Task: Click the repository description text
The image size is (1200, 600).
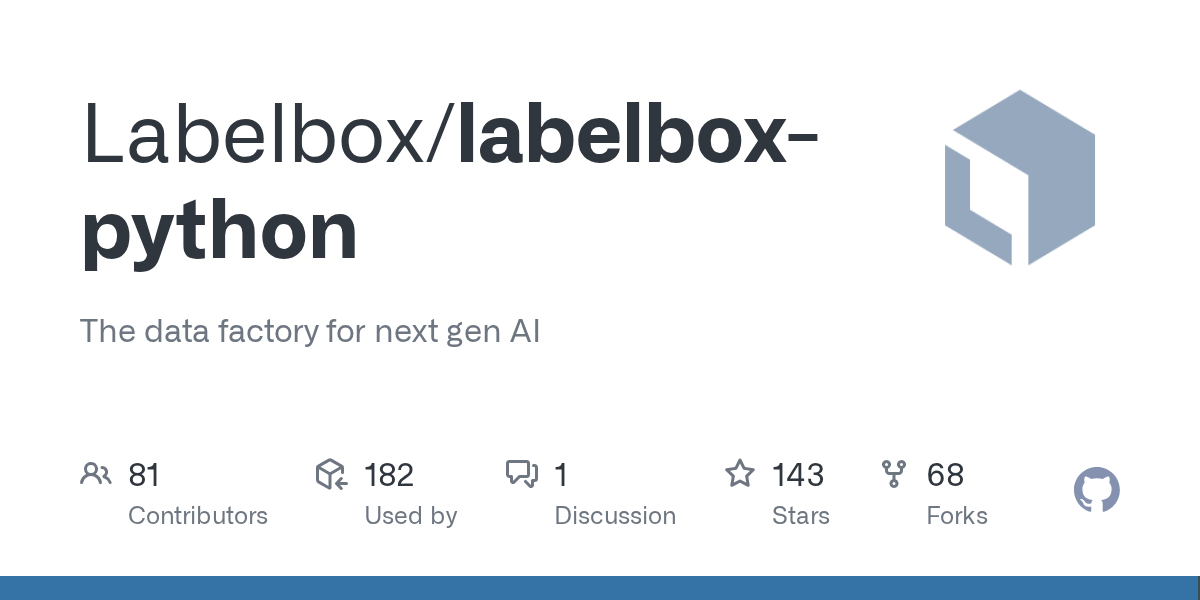Action: [310, 331]
